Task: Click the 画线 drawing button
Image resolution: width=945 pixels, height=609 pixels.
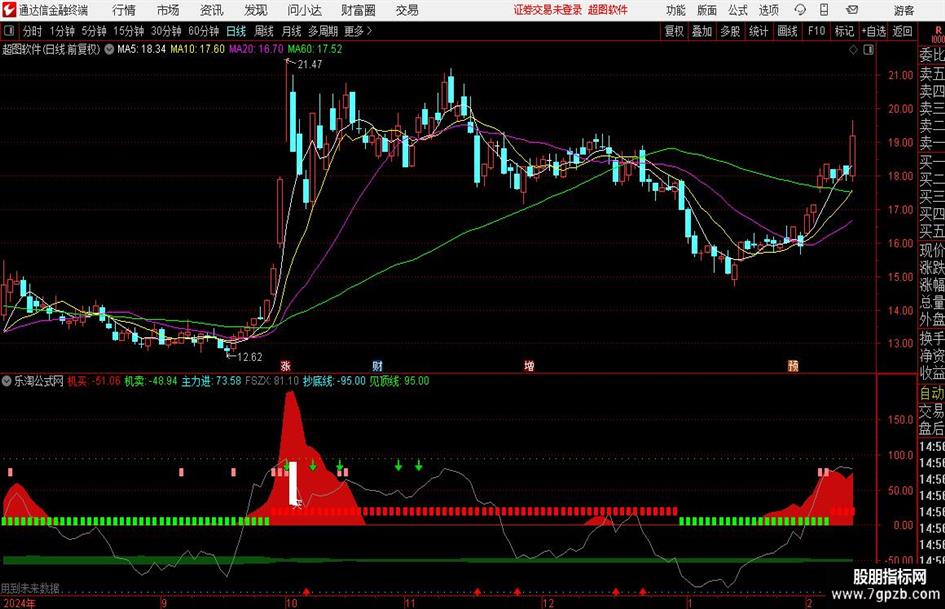Action: (x=787, y=31)
